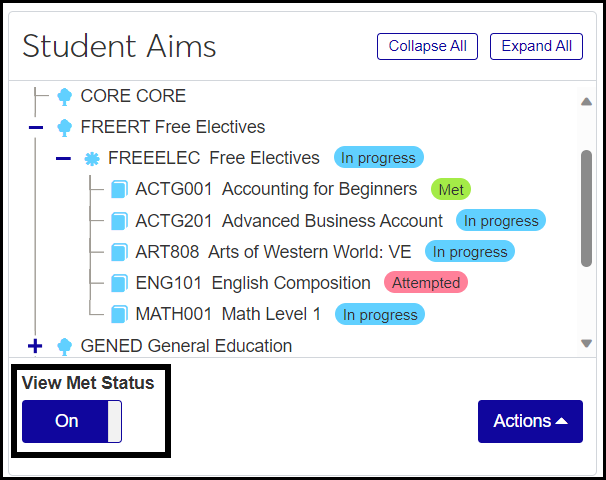The image size is (606, 480).
Task: Click the GENED General Education tree icon
Action: pos(65,346)
